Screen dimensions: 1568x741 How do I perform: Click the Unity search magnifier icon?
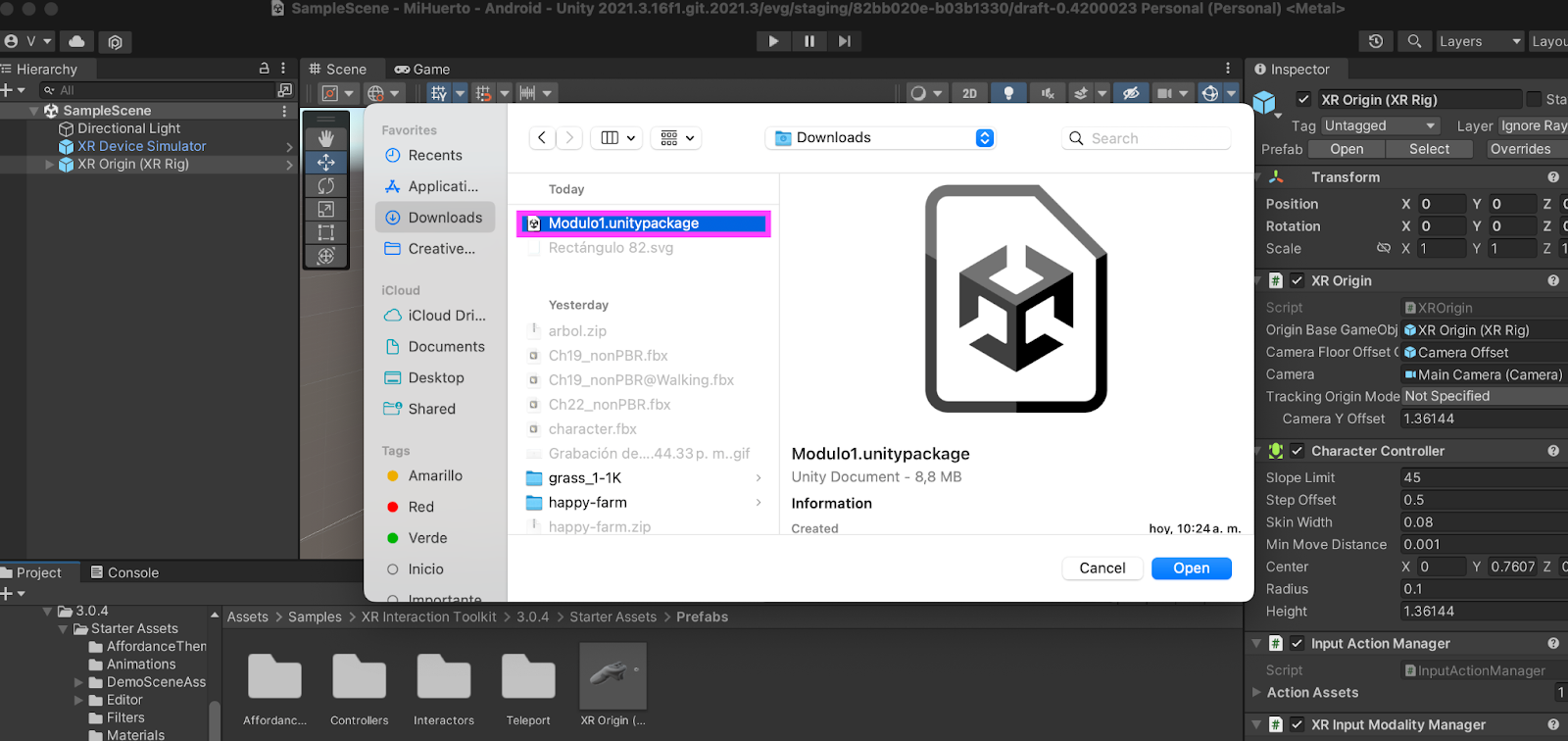(x=1414, y=41)
